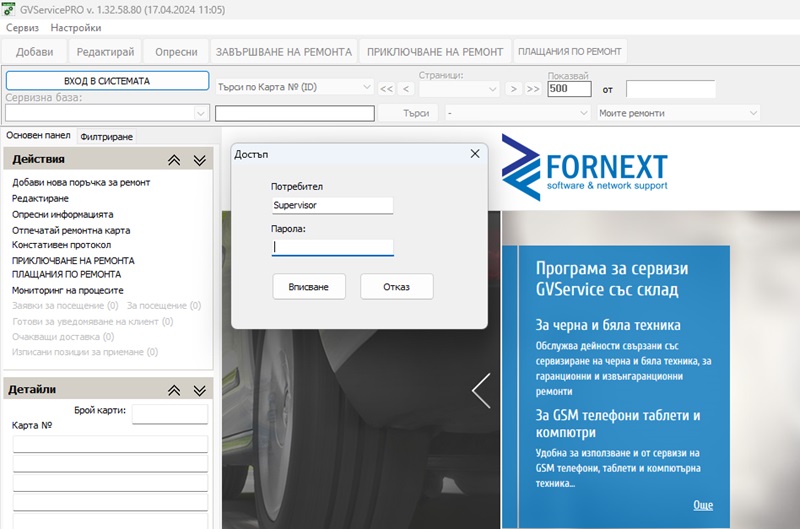Click the first field under Карта №
Image resolution: width=800 pixels, height=529 pixels.
pyautogui.click(x=110, y=444)
